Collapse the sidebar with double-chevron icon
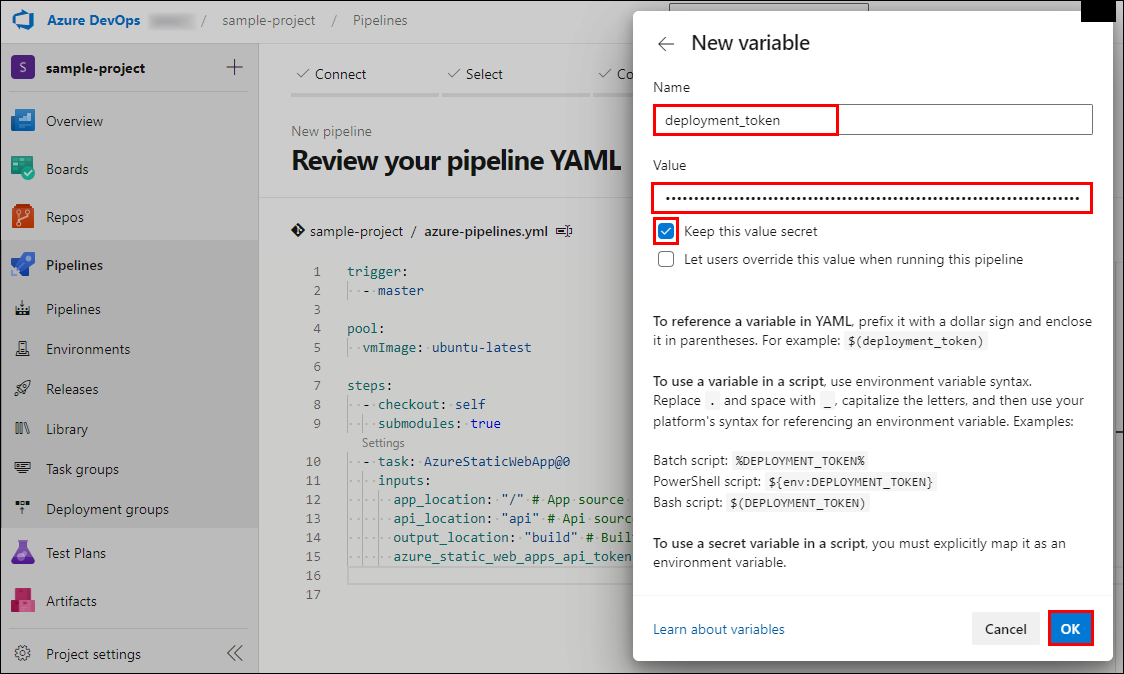The height and width of the screenshot is (674, 1124). pos(235,653)
